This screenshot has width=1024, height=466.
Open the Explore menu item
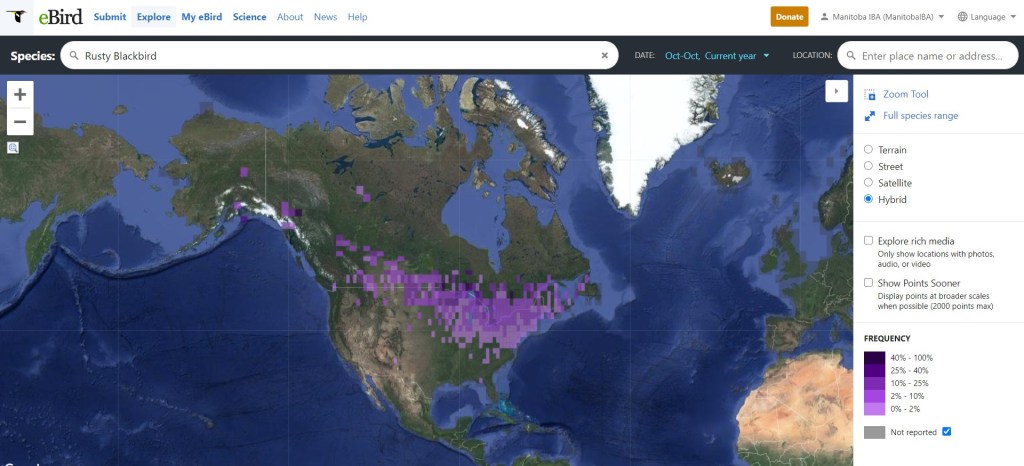(x=153, y=17)
